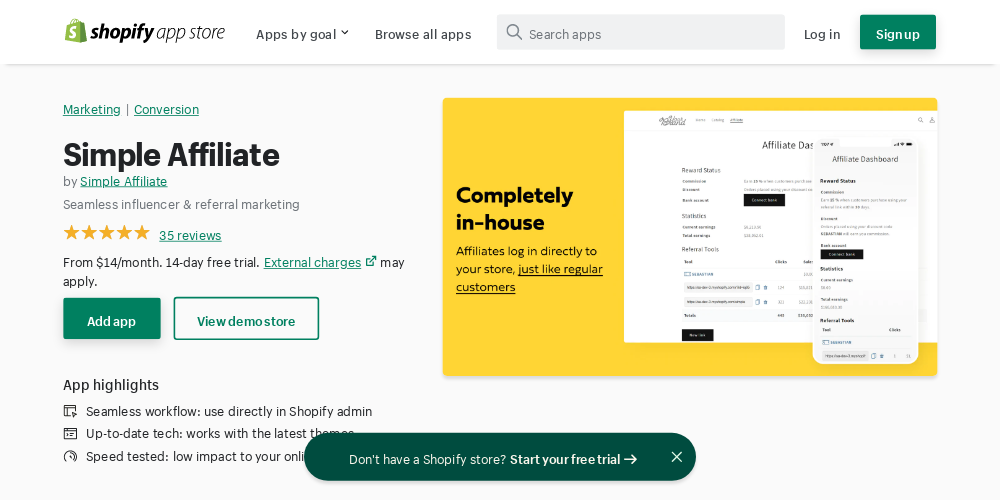Dismiss the free trial banner
1000x500 pixels.
point(676,457)
